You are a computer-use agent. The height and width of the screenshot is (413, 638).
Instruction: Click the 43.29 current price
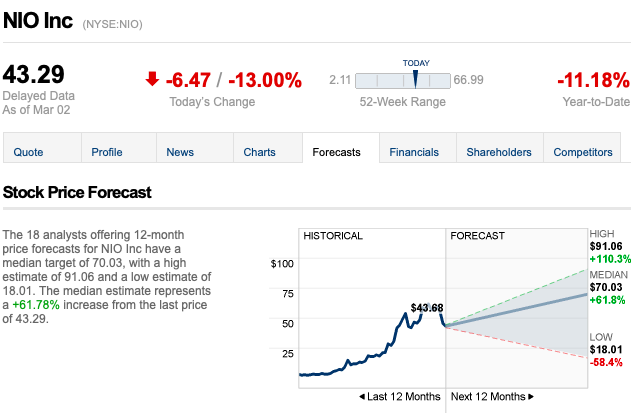33,74
